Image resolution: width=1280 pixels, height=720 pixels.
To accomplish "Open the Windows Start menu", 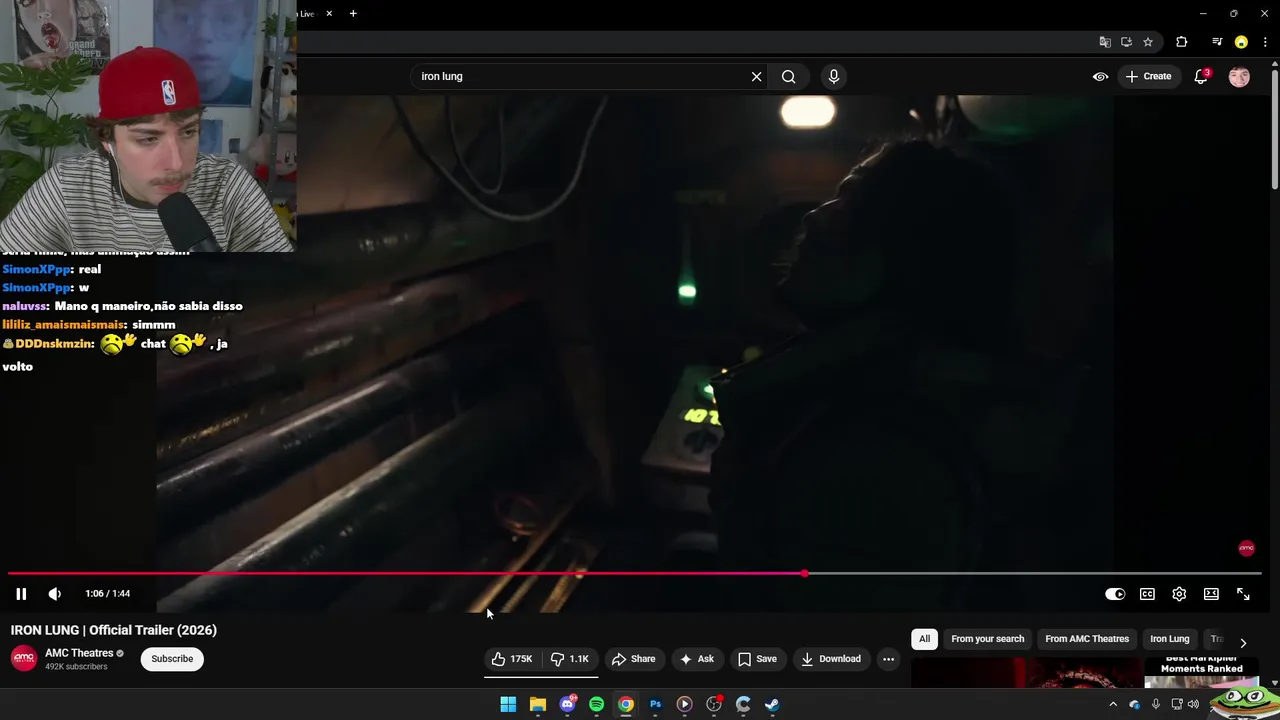I will click(x=508, y=704).
